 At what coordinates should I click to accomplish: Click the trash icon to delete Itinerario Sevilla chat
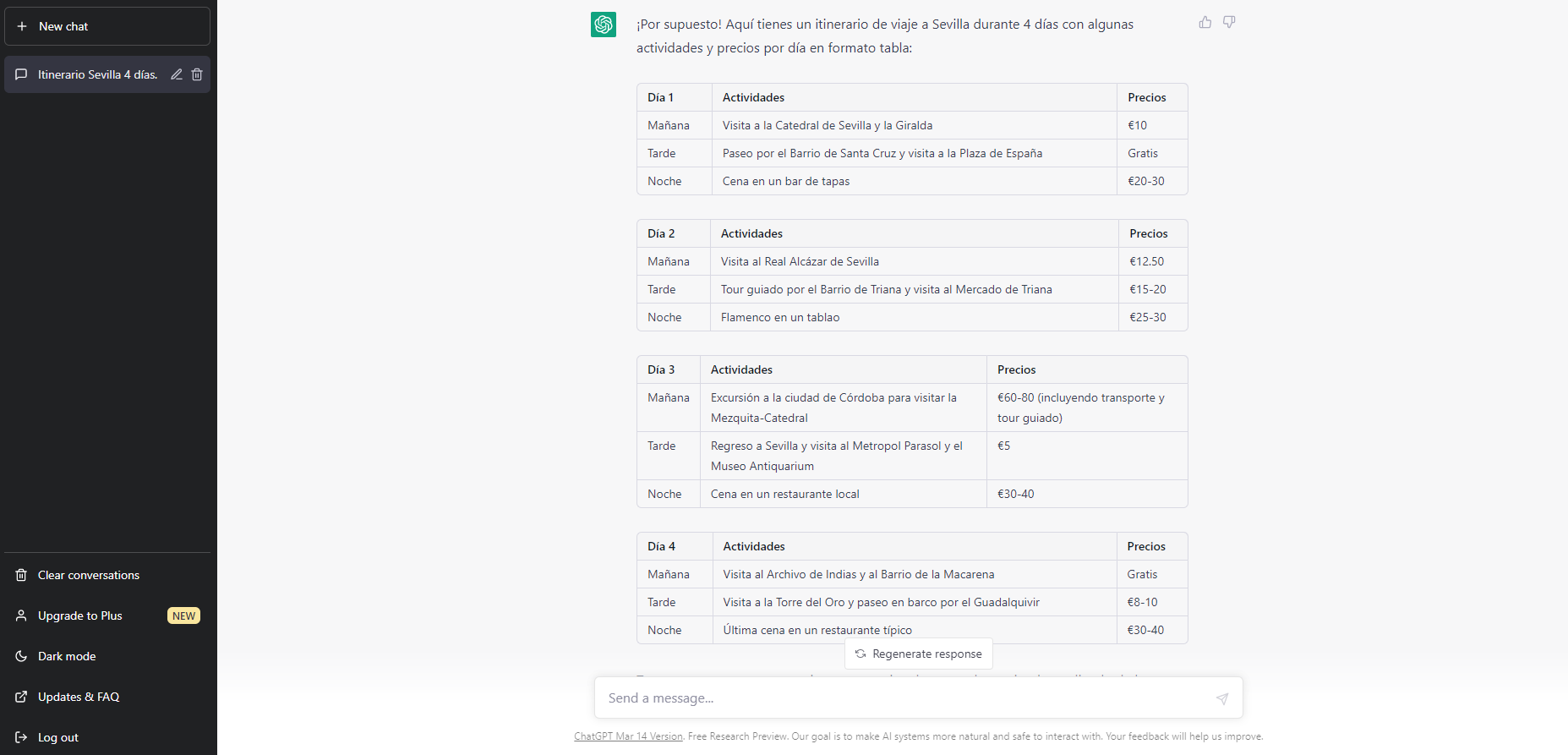click(x=197, y=74)
